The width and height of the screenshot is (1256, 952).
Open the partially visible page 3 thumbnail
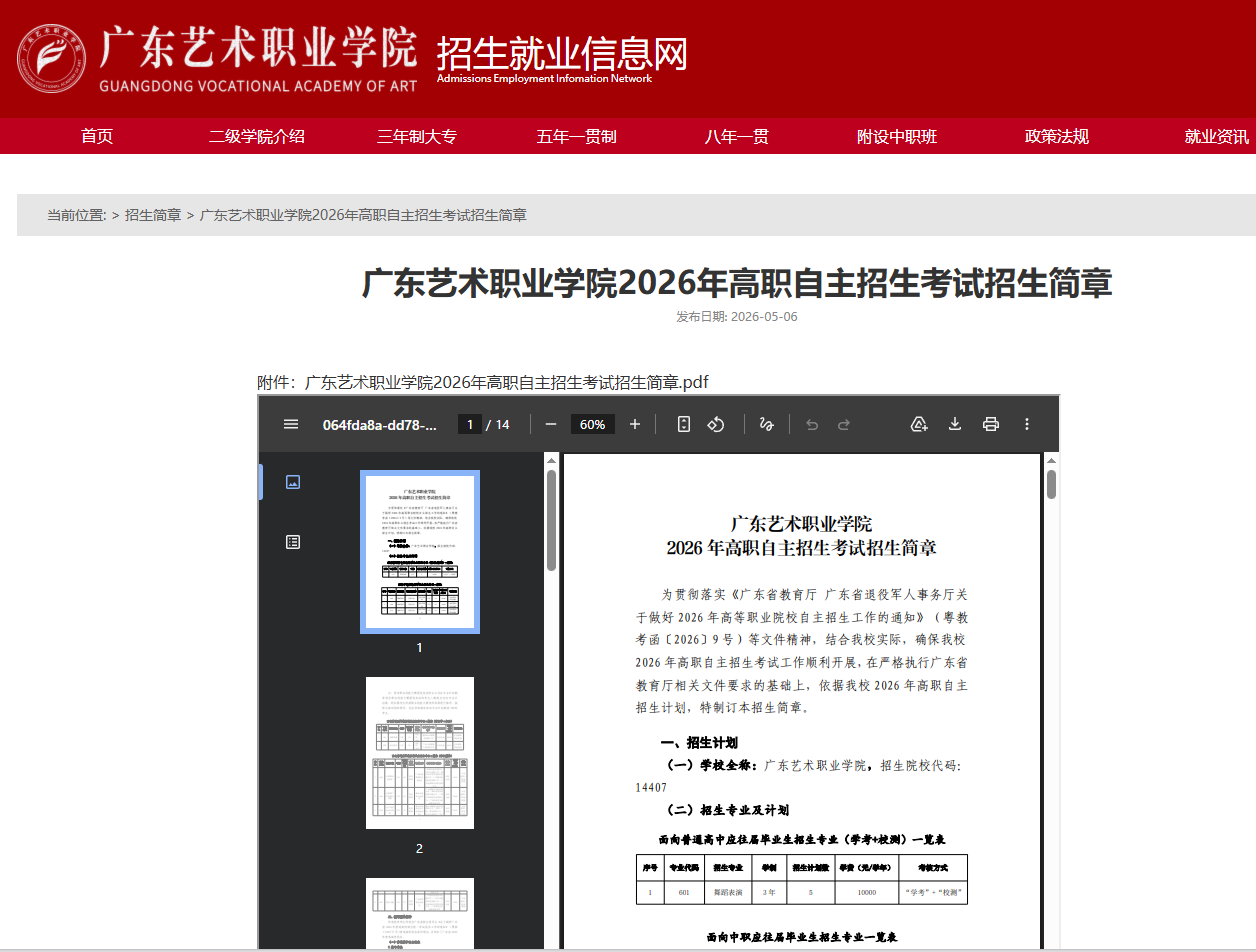(x=420, y=913)
